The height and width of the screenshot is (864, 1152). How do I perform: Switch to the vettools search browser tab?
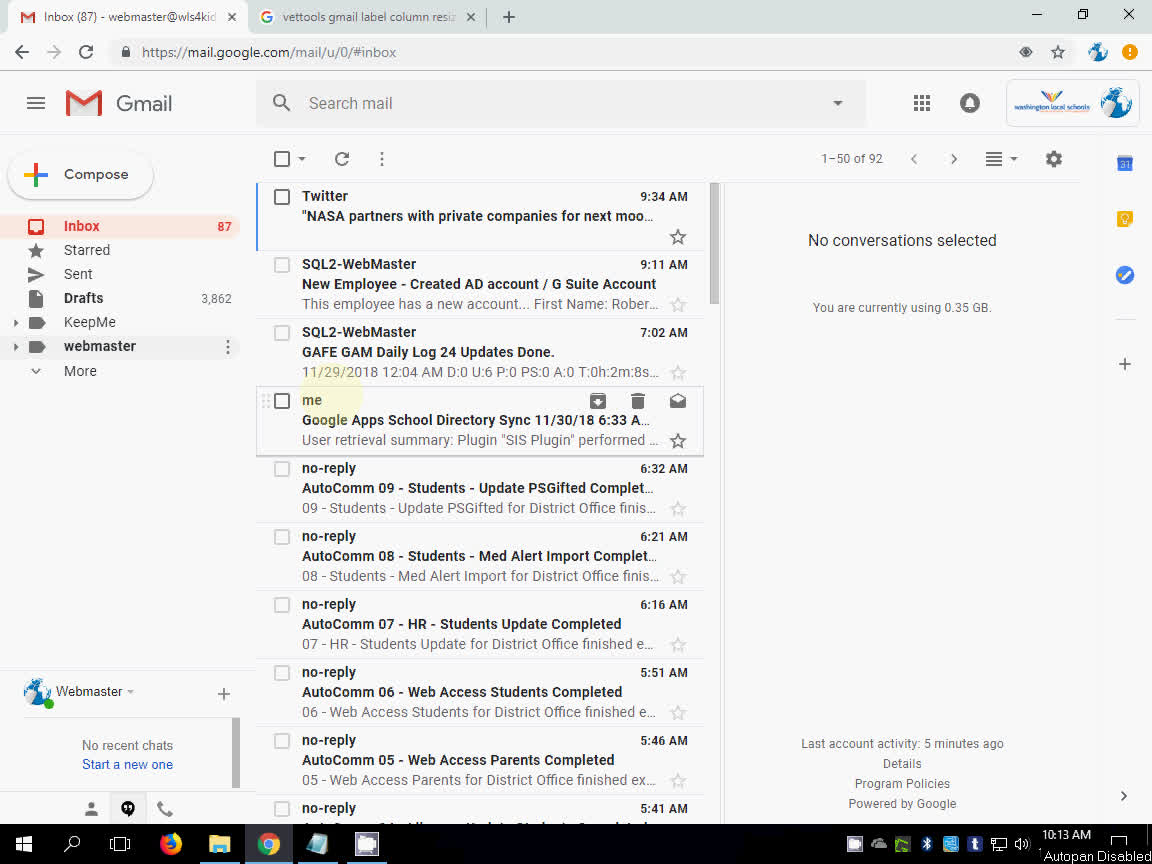(x=360, y=17)
